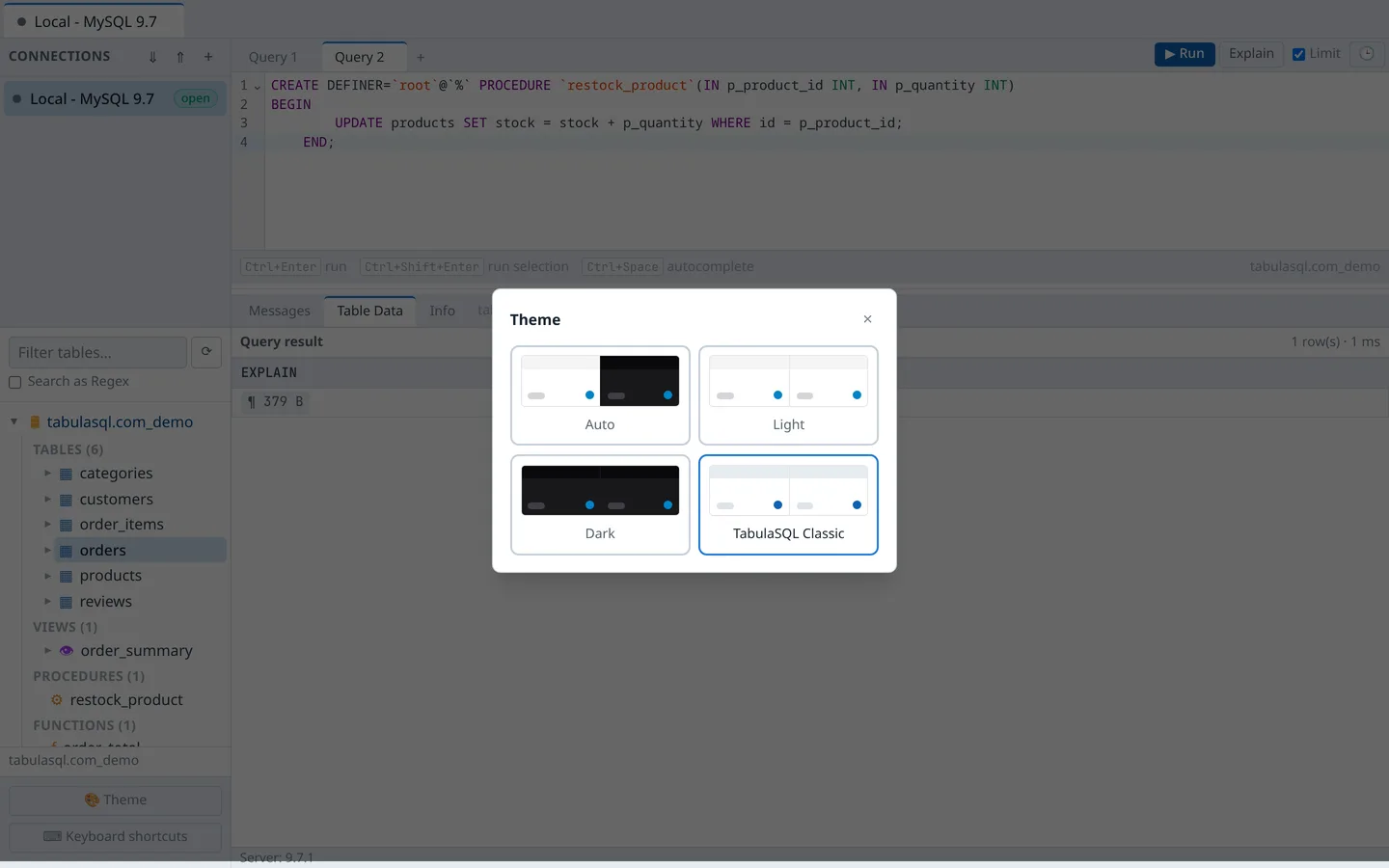Viewport: 1389px width, 868px height.
Task: Fold code at line 1 arrow
Action: [x=257, y=86]
